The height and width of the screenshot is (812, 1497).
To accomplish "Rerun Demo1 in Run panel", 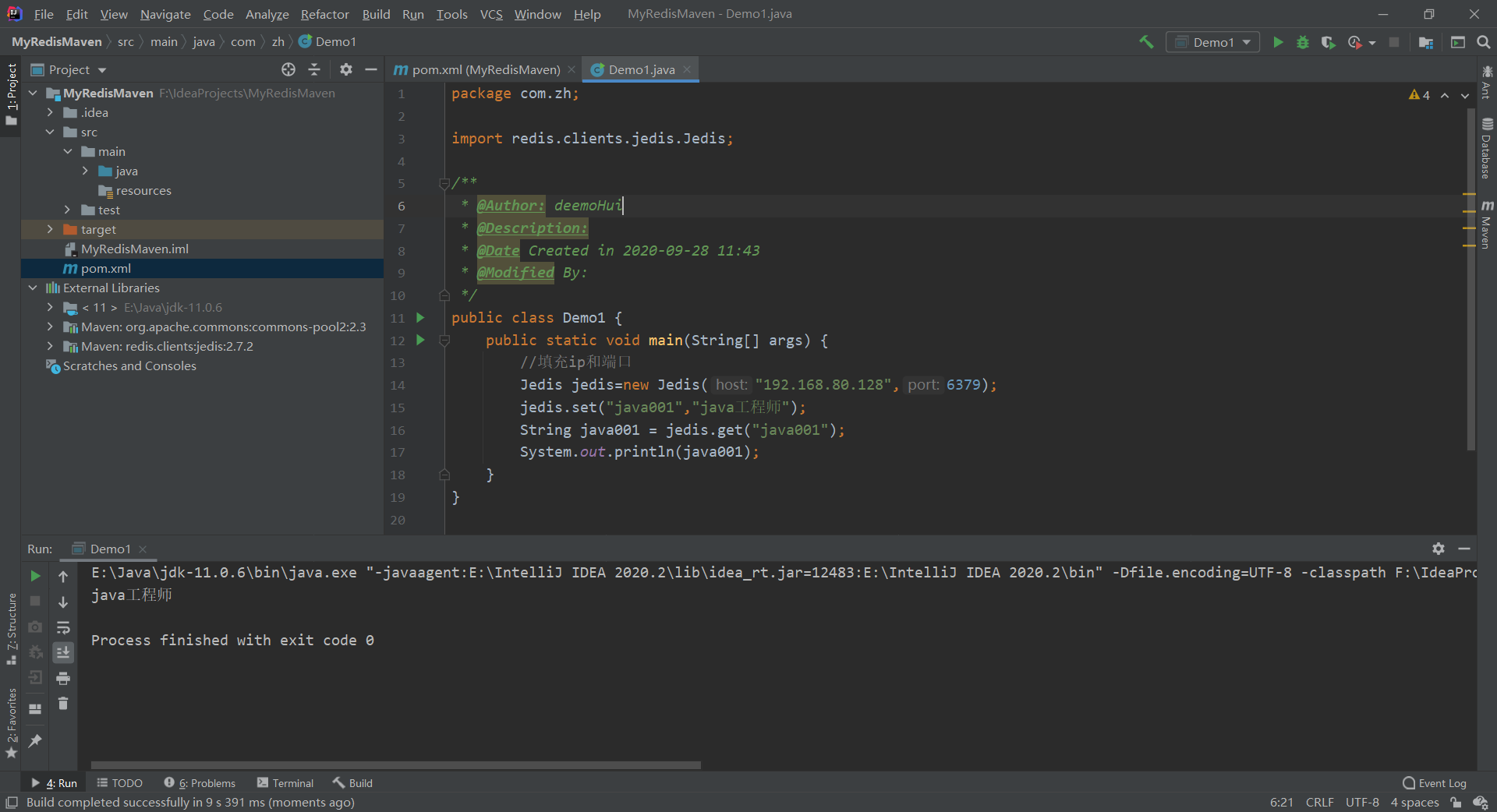I will (35, 576).
